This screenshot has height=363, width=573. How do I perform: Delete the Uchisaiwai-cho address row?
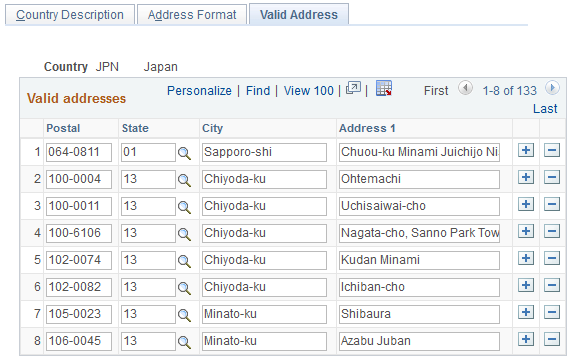click(x=552, y=205)
